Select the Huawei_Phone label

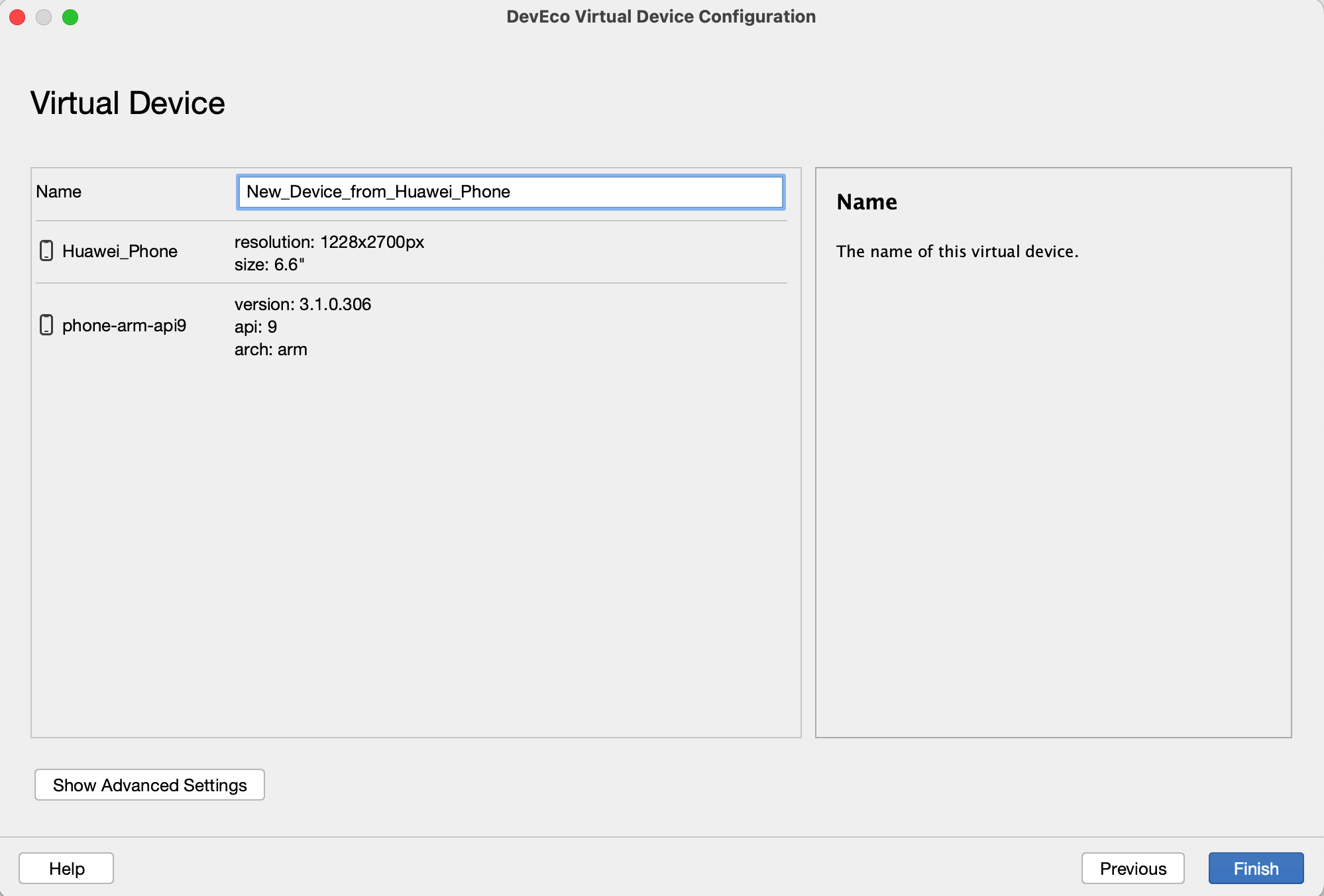click(120, 251)
